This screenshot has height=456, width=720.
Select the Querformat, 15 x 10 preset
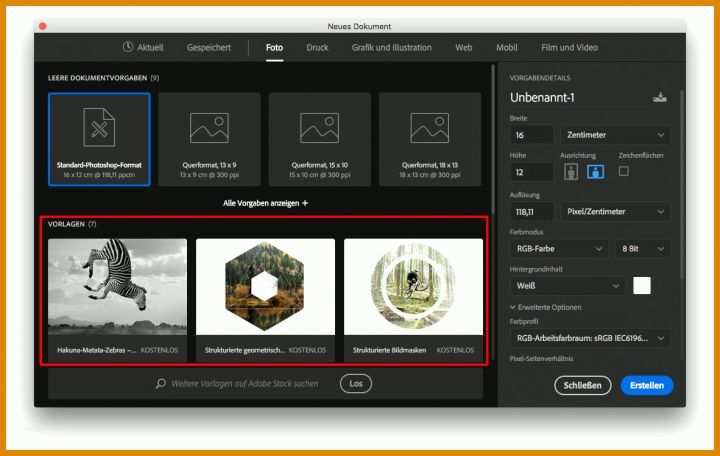(x=320, y=139)
